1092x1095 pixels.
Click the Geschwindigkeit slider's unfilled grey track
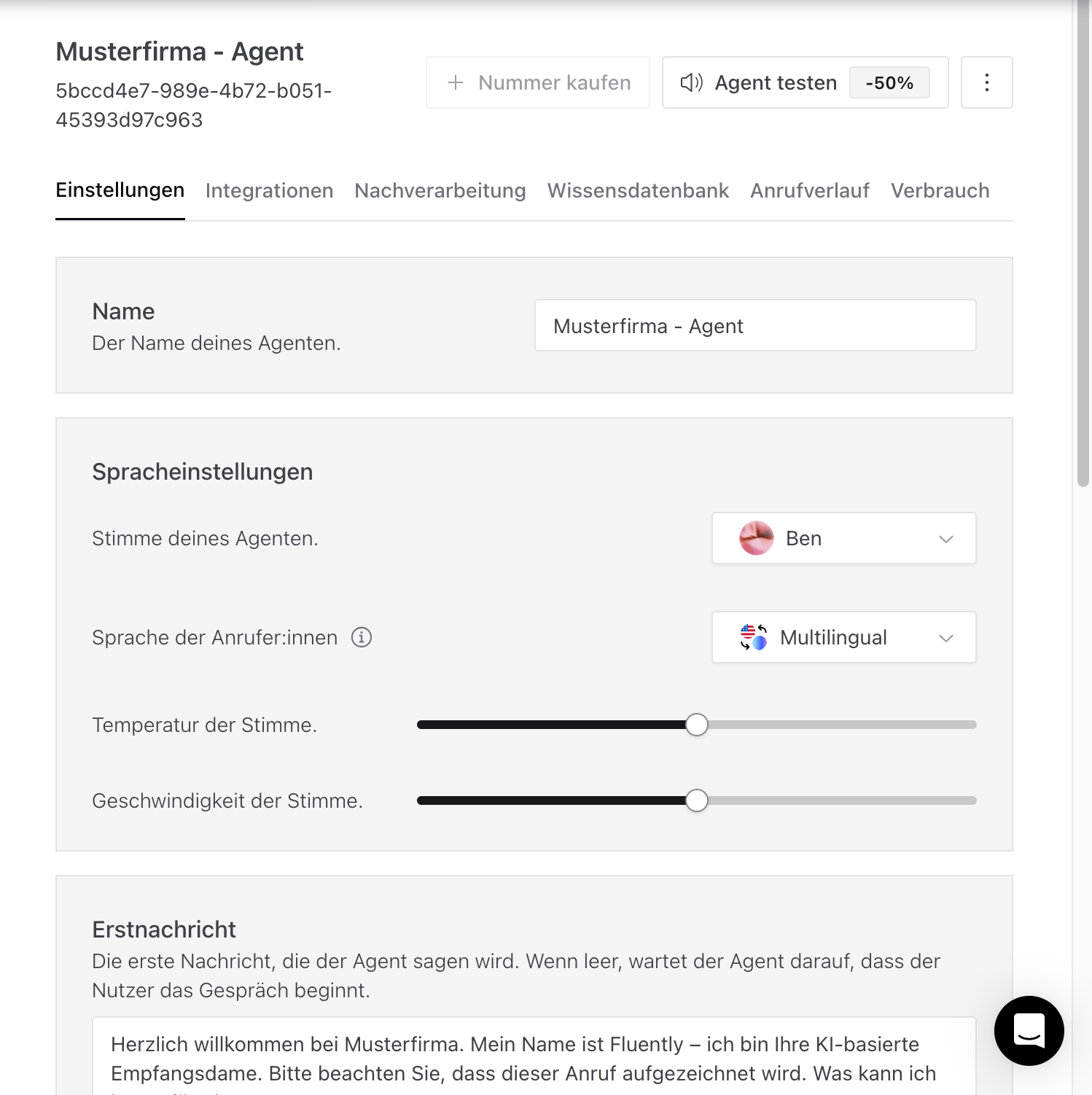pos(842,800)
